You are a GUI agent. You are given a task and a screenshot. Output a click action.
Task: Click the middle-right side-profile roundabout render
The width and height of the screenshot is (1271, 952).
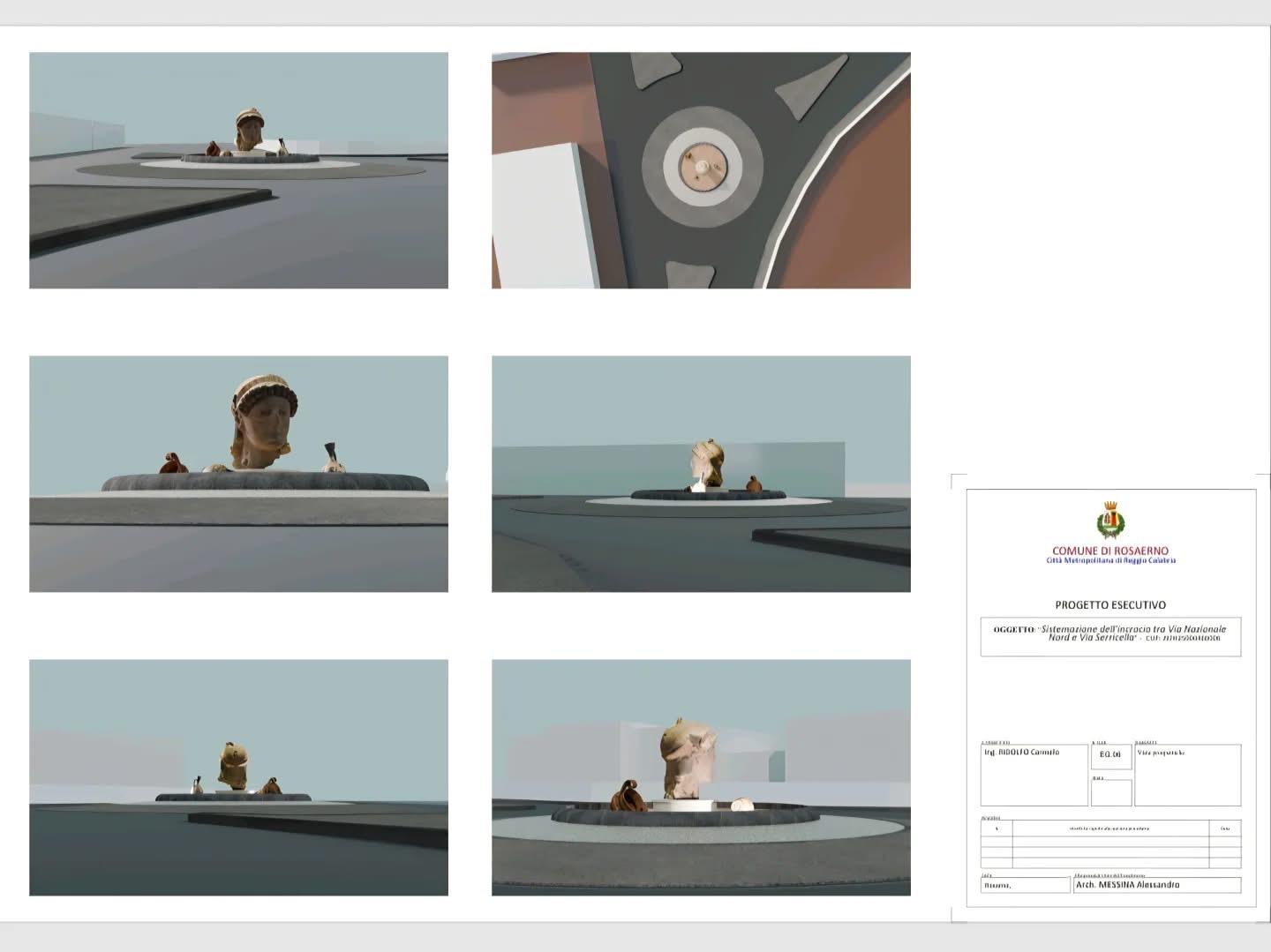click(701, 474)
